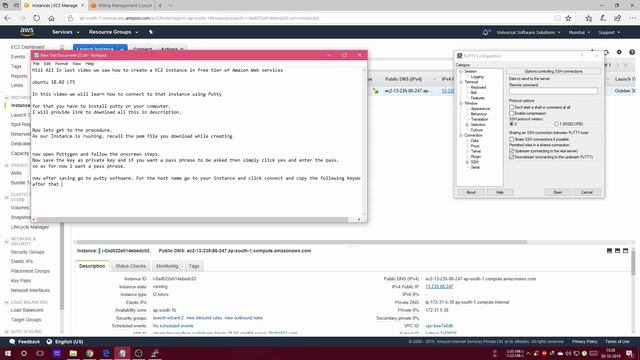The image size is (640, 360).
Task: Open the Actions dropdown in EC2
Action: [x=172, y=49]
